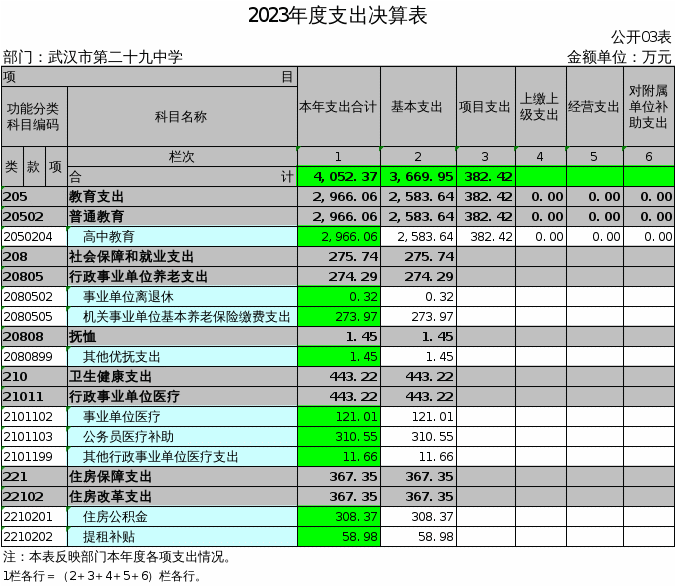Click the "上缴上级支出" header cell
Image resolution: width=675 pixels, height=586 pixels.
[x=540, y=107]
